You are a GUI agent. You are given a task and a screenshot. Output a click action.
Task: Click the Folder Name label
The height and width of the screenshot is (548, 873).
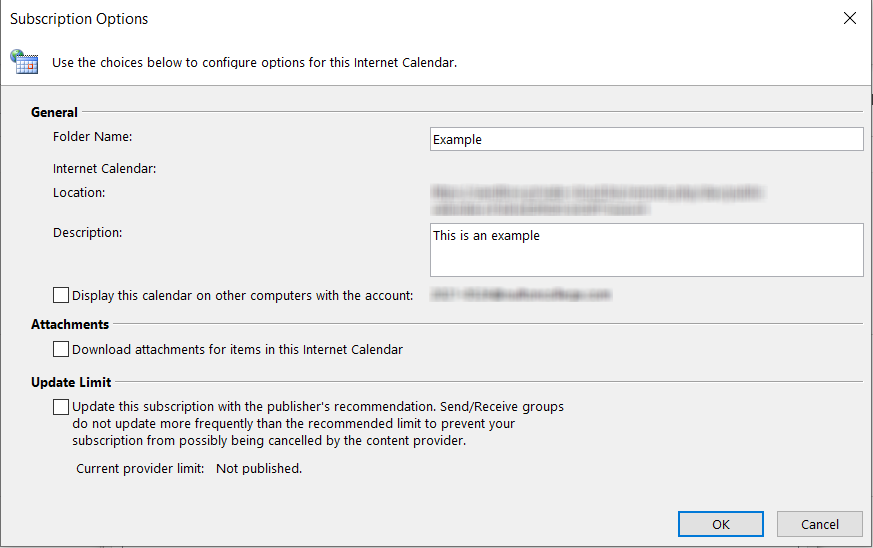(92, 136)
